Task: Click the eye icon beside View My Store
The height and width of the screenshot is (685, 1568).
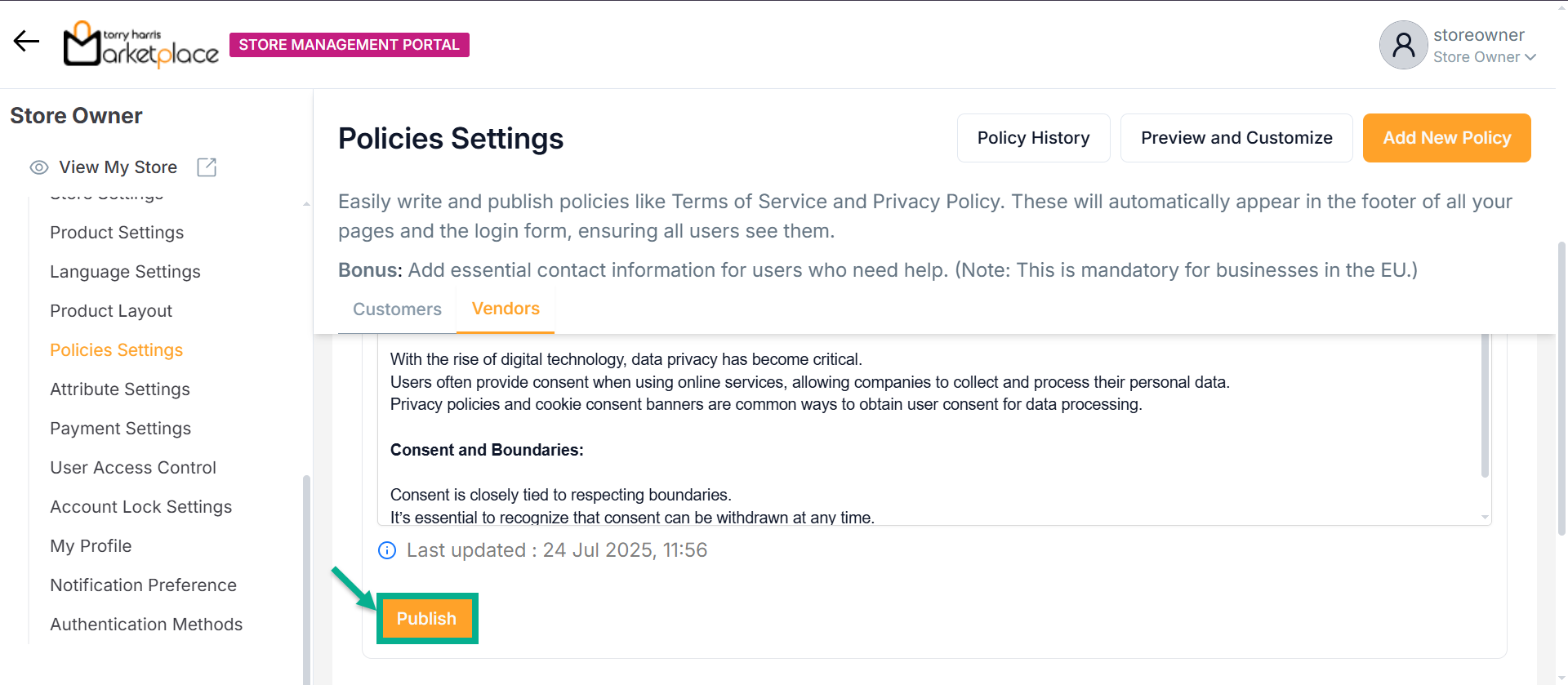Action: click(x=38, y=167)
